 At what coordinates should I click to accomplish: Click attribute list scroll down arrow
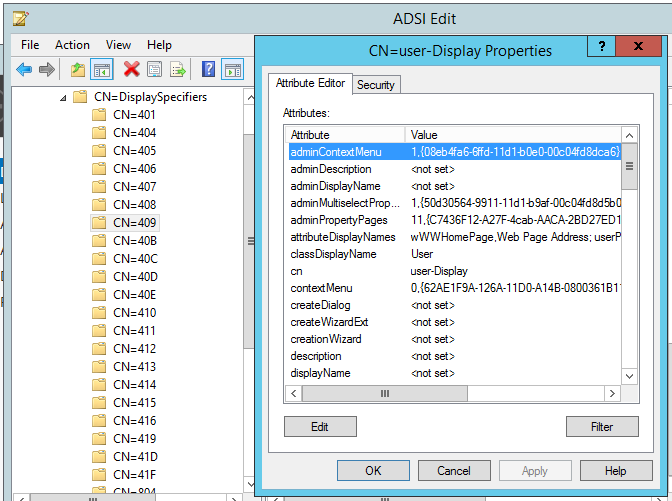point(629,376)
